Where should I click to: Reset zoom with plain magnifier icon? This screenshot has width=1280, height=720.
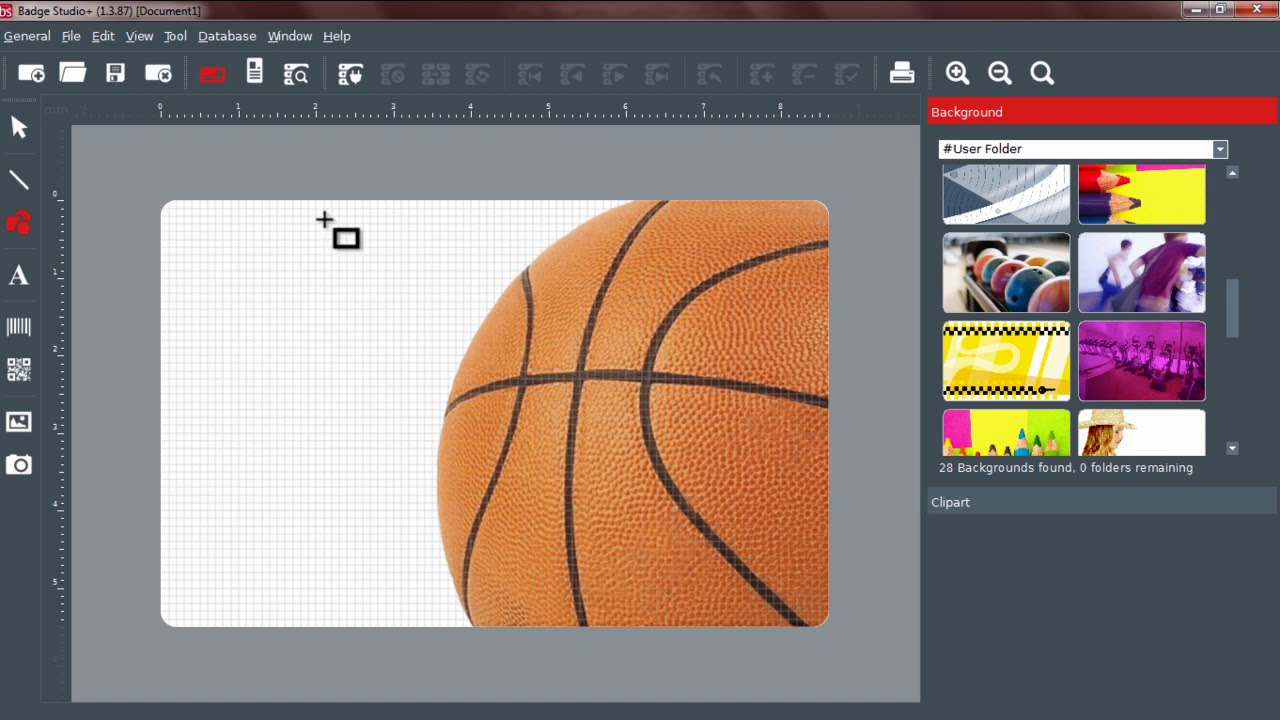tap(1042, 73)
